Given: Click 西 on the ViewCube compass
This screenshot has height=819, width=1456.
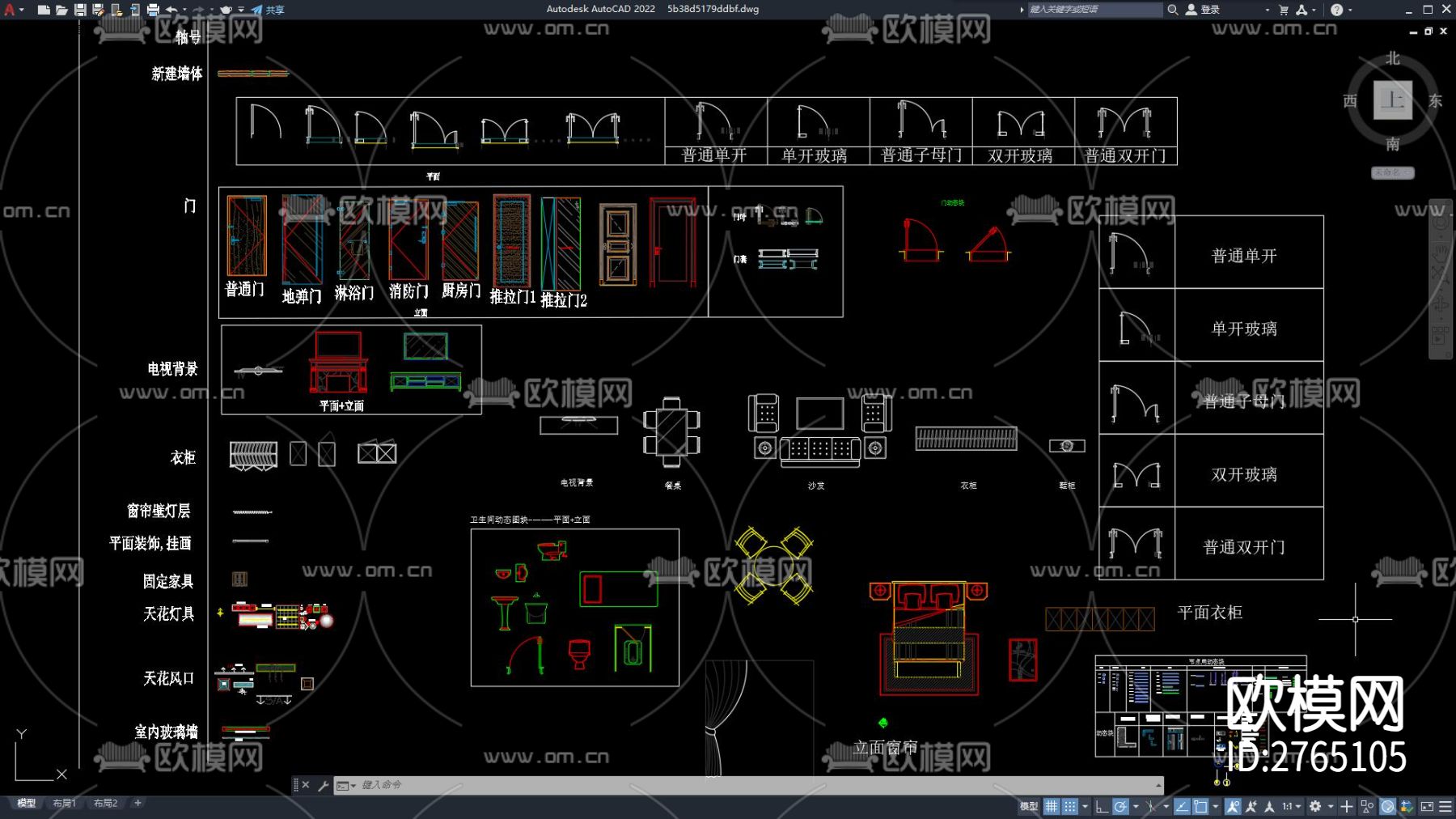Looking at the screenshot, I should (x=1350, y=100).
